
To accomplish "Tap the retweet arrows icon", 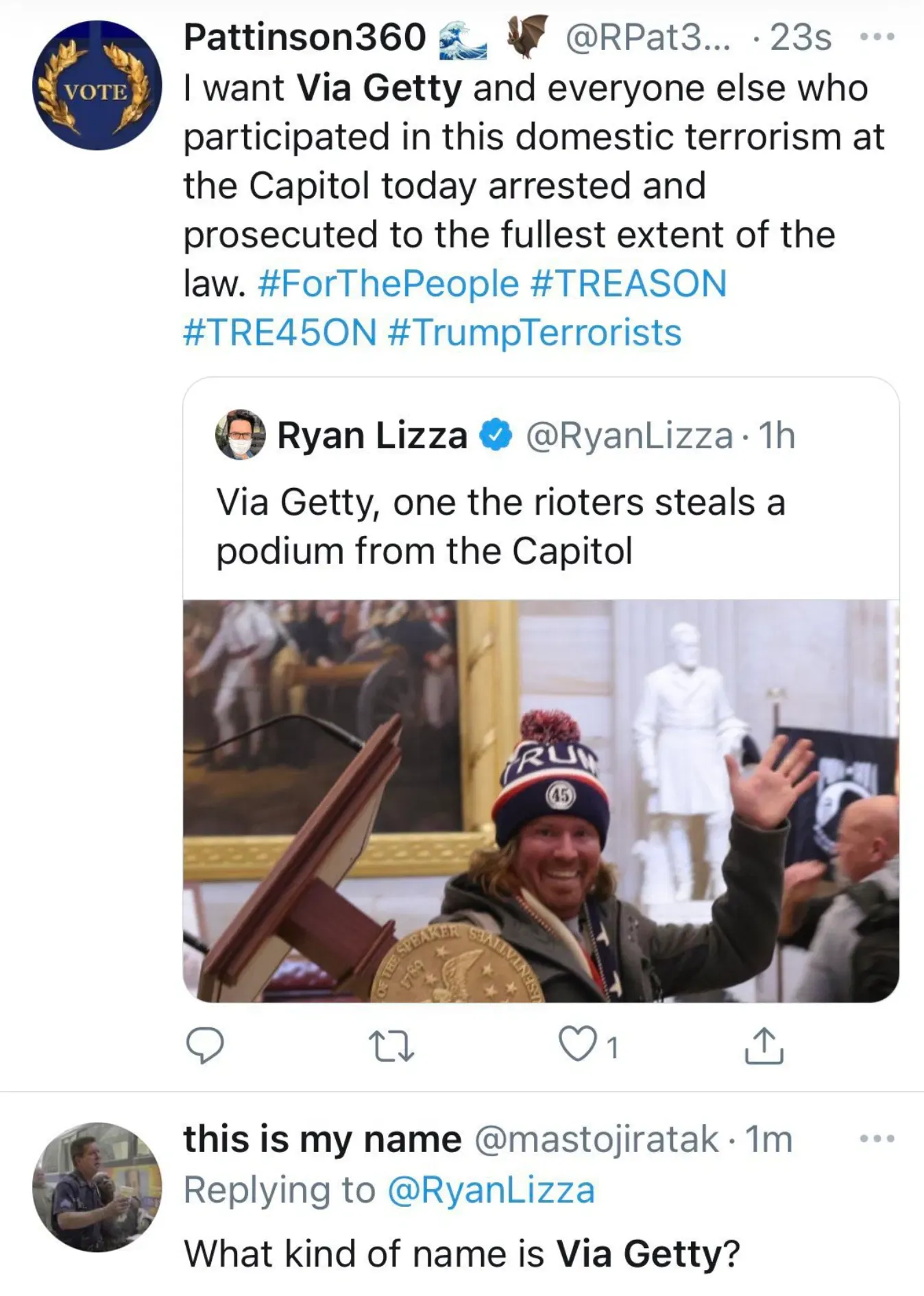I will pyautogui.click(x=391, y=1047).
